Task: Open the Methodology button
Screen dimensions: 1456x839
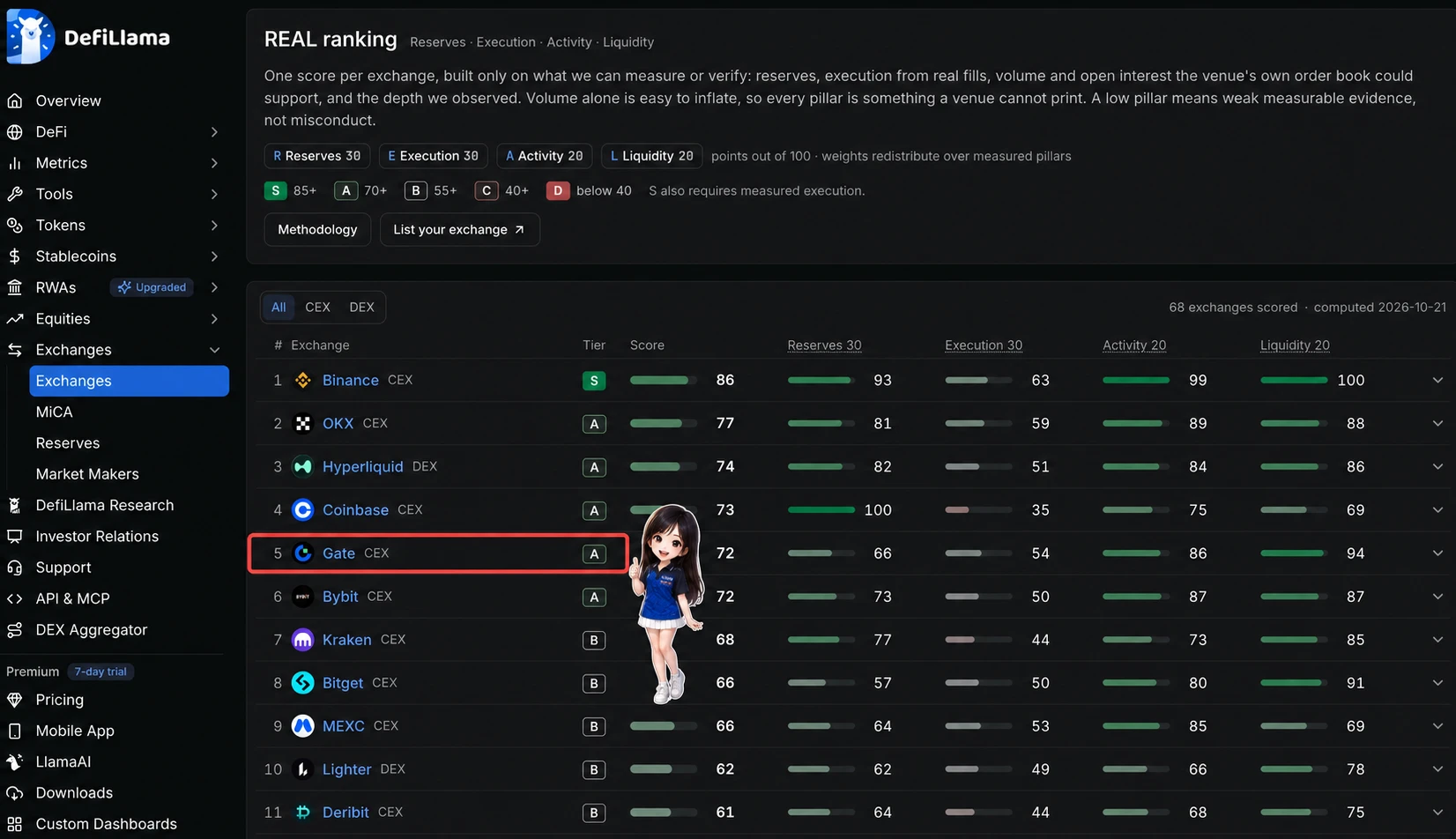Action: [317, 229]
